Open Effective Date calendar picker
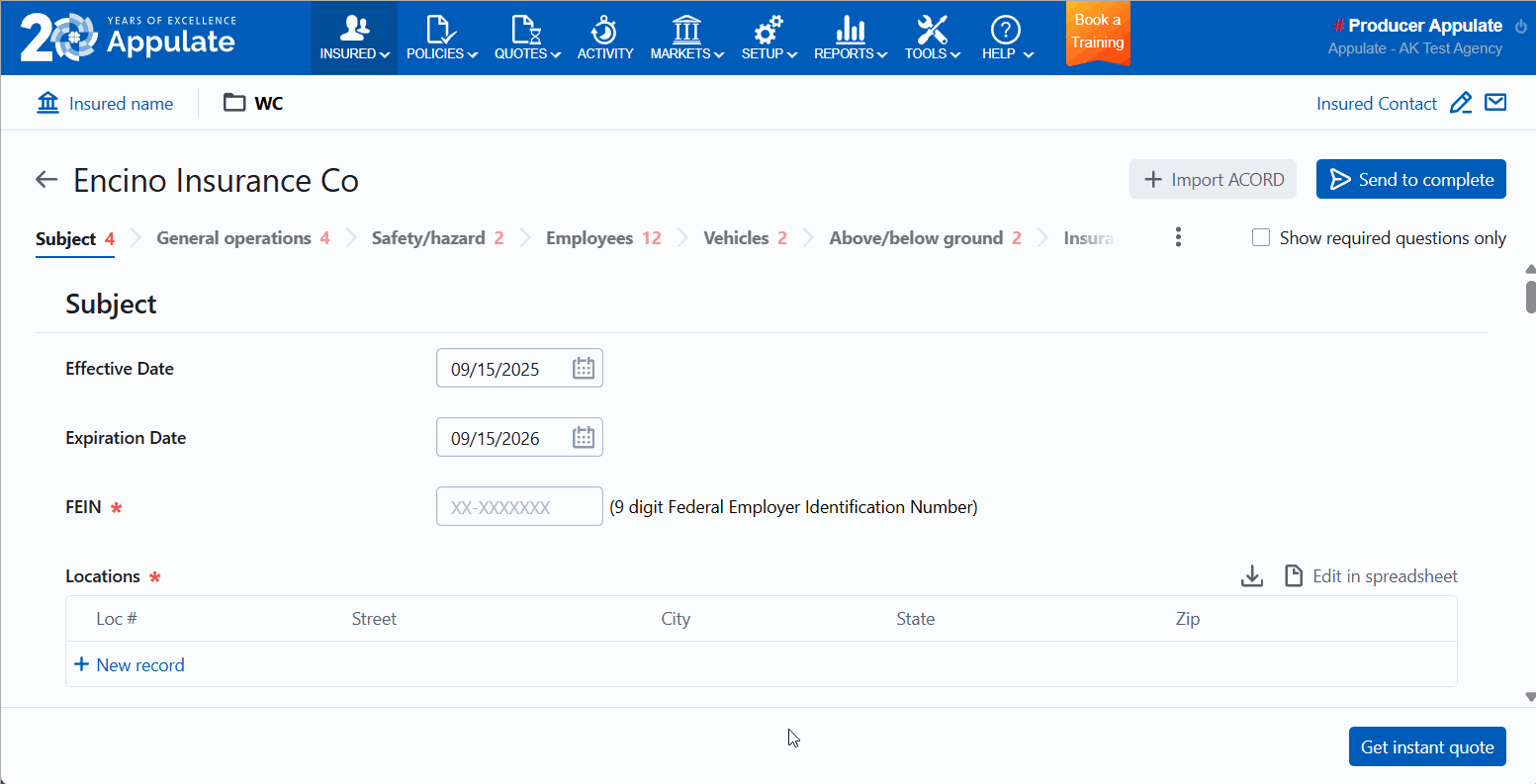The height and width of the screenshot is (784, 1536). [x=584, y=369]
